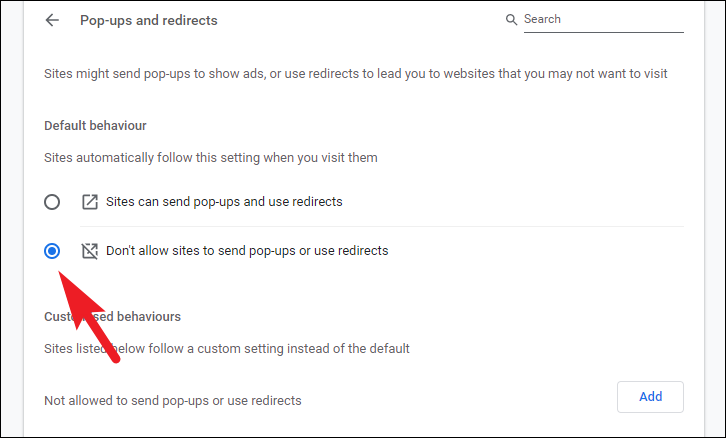
Task: Click the blocked pop-up crossed-out icon
Action: point(90,251)
